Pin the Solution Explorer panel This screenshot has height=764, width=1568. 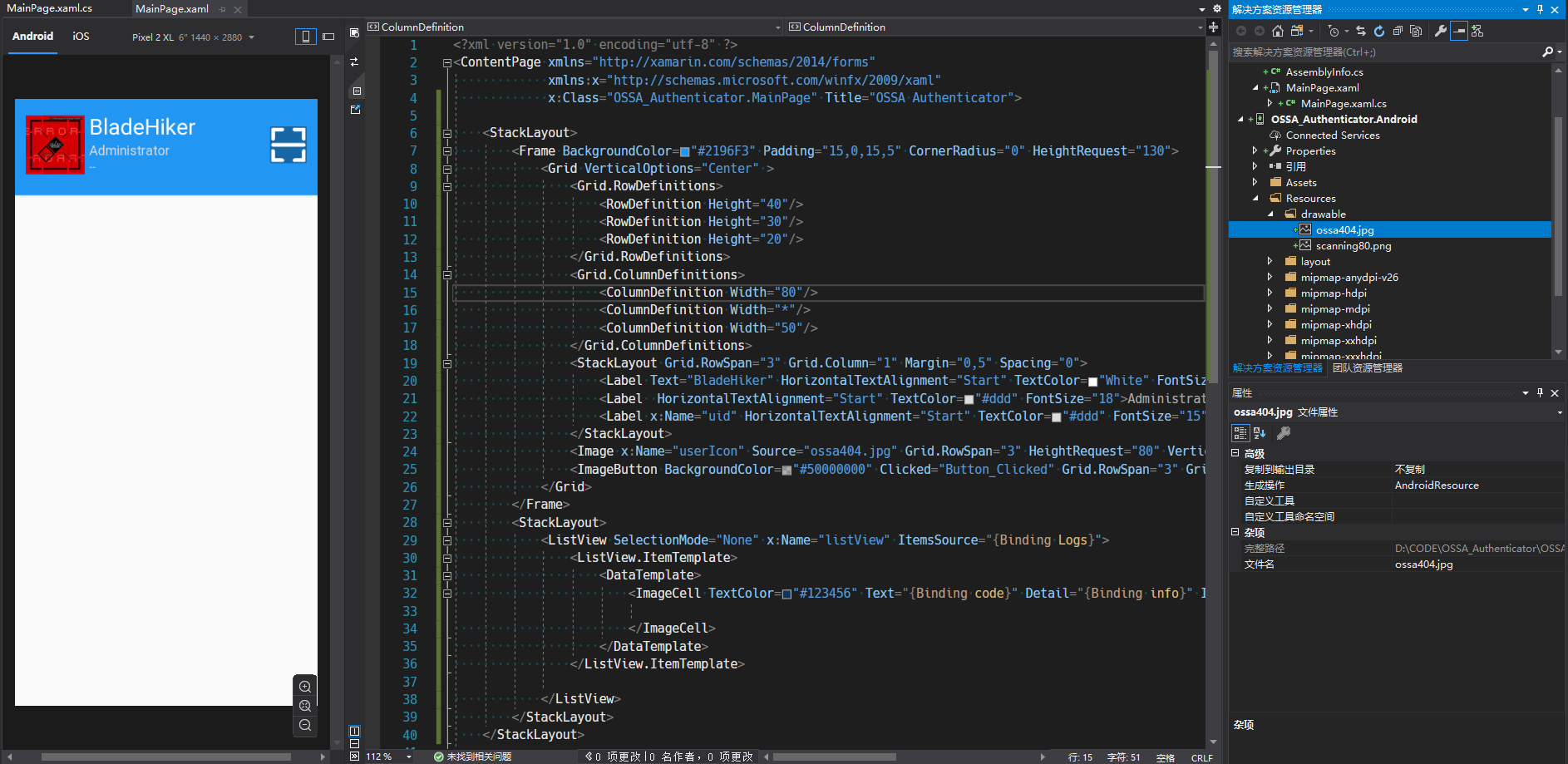coord(1540,9)
